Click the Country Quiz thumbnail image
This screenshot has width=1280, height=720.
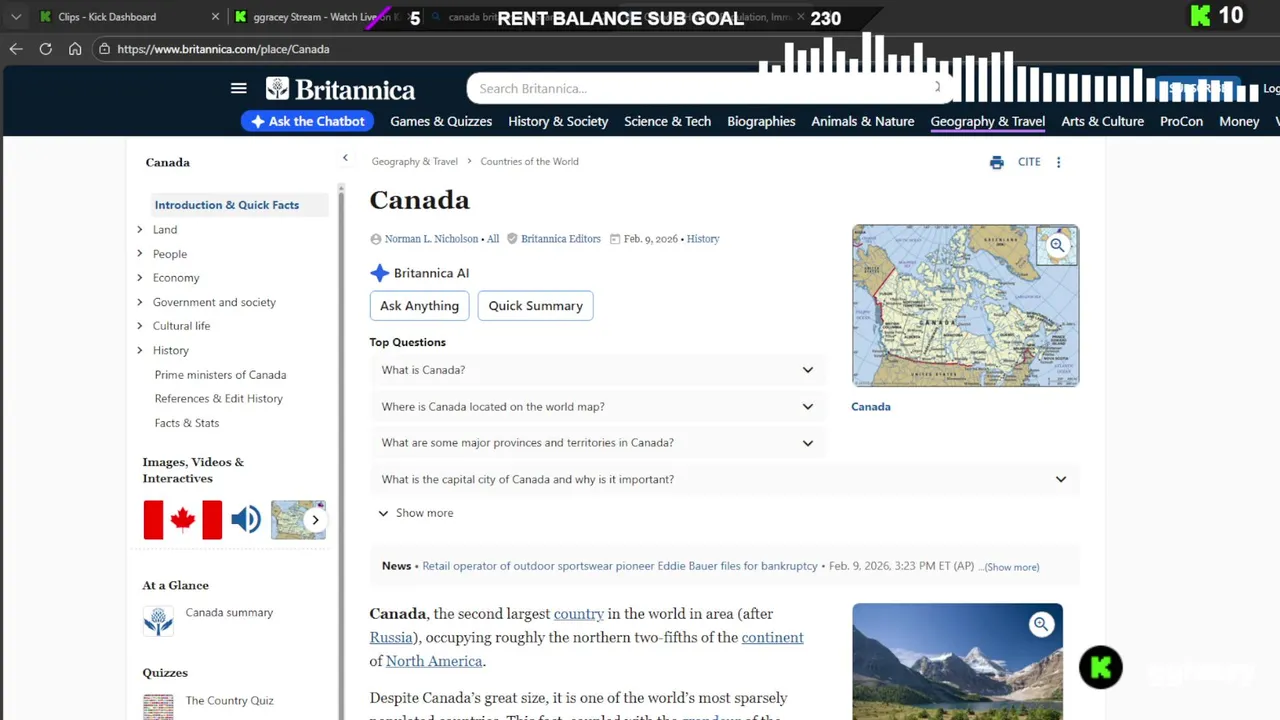pyautogui.click(x=158, y=706)
